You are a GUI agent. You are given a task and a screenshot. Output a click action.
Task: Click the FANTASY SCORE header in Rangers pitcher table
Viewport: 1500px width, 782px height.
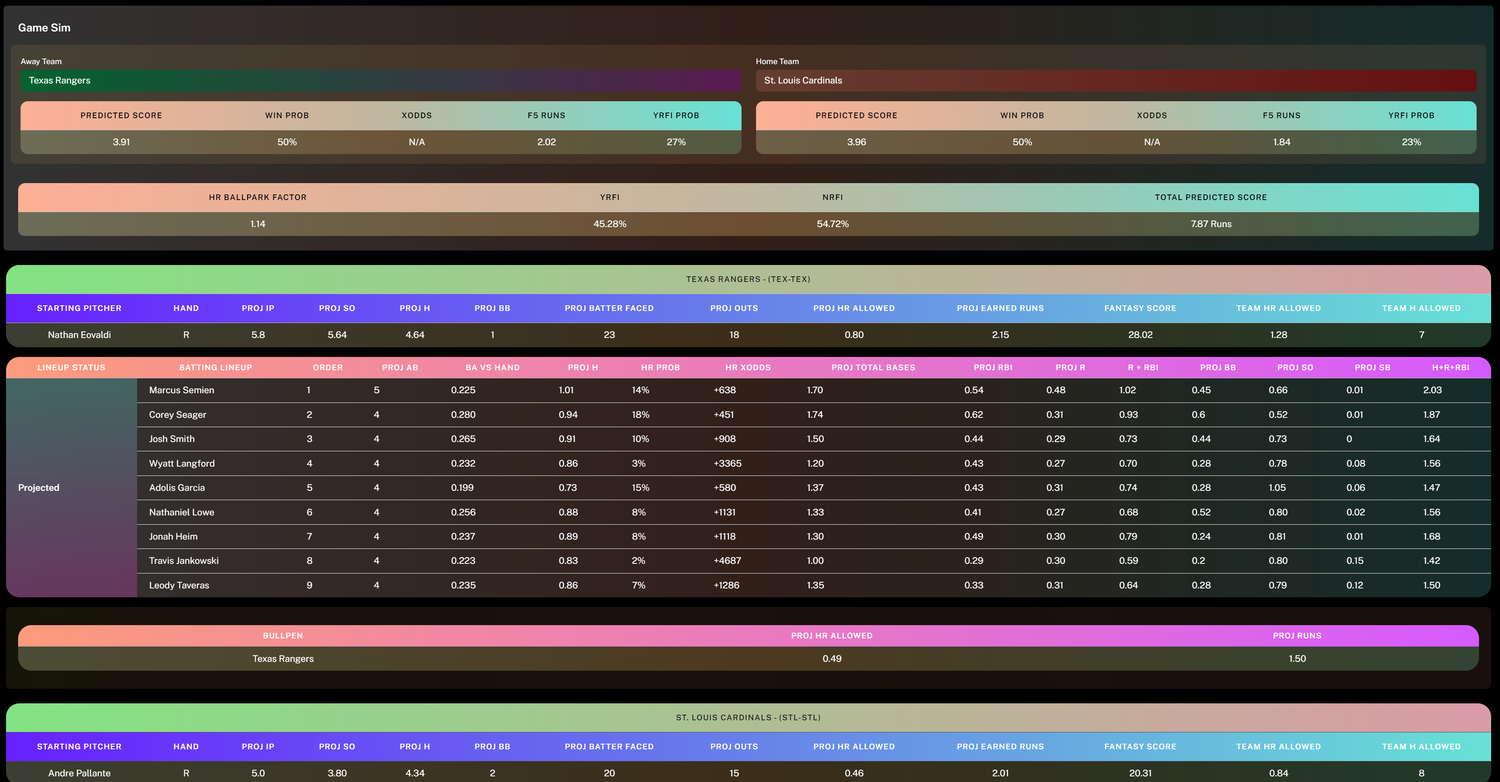1140,308
